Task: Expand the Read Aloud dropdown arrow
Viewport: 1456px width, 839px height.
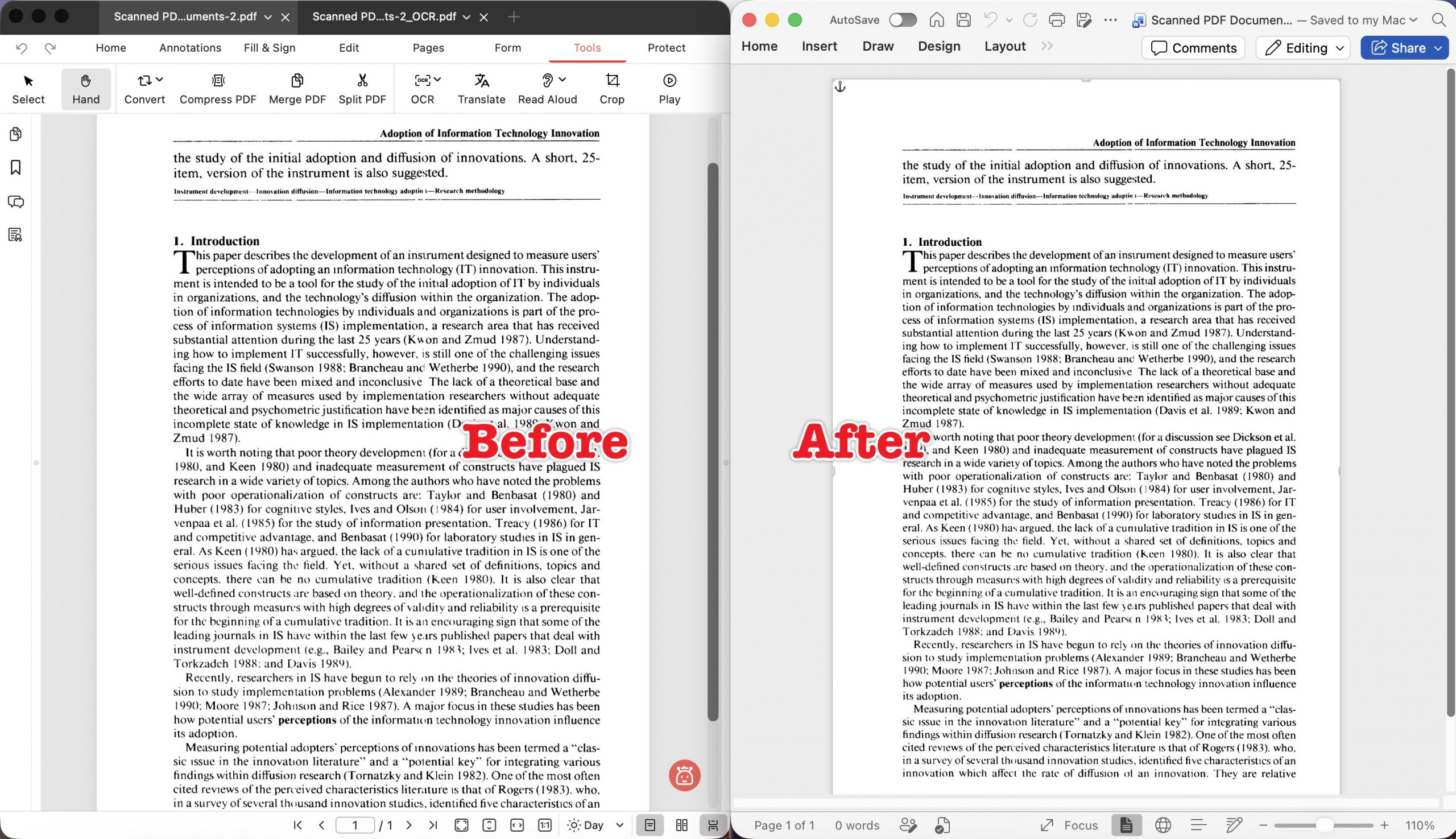Action: click(562, 80)
